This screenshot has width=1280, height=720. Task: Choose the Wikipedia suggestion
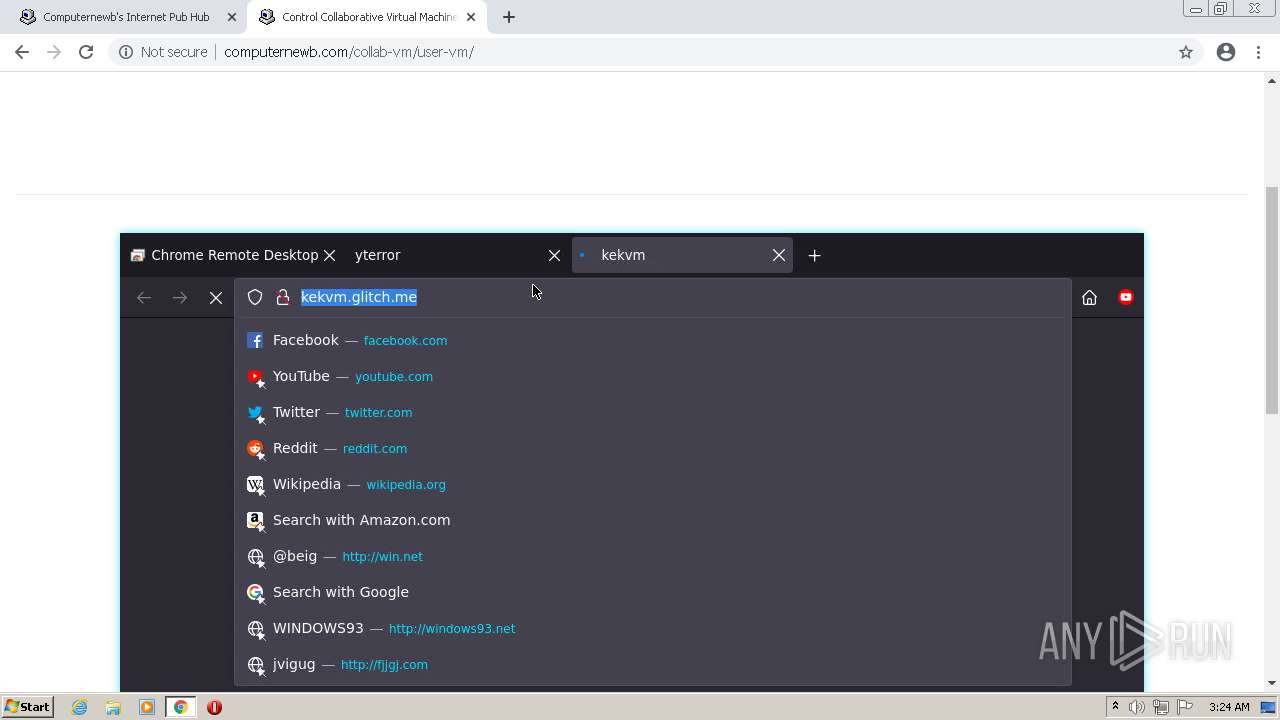click(x=652, y=484)
